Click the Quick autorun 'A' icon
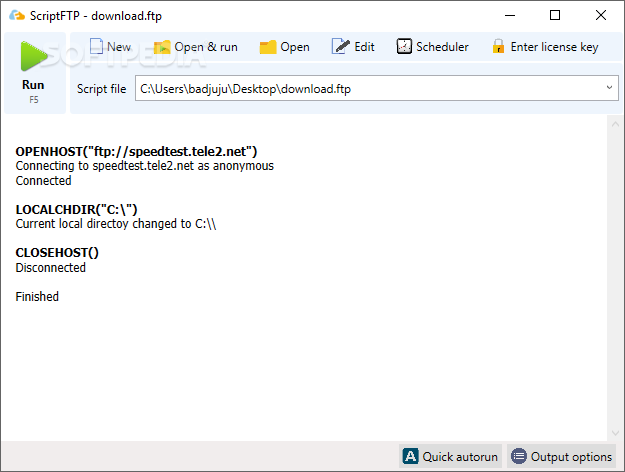Viewport: 625px width, 472px height. [410, 456]
